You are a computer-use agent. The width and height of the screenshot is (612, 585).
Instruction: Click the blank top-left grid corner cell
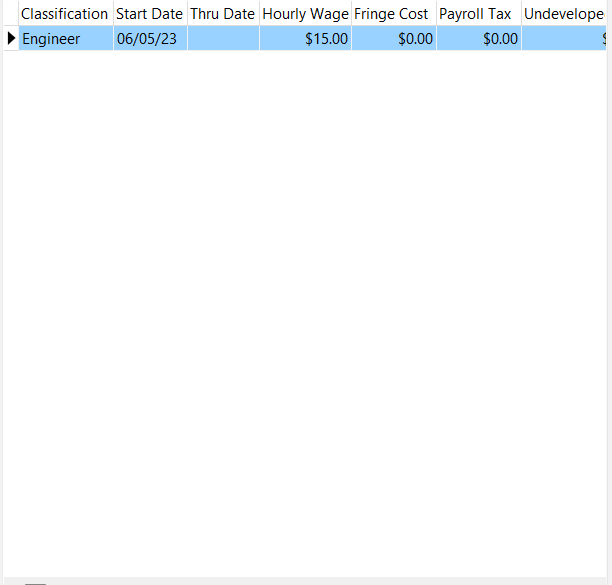click(x=10, y=14)
